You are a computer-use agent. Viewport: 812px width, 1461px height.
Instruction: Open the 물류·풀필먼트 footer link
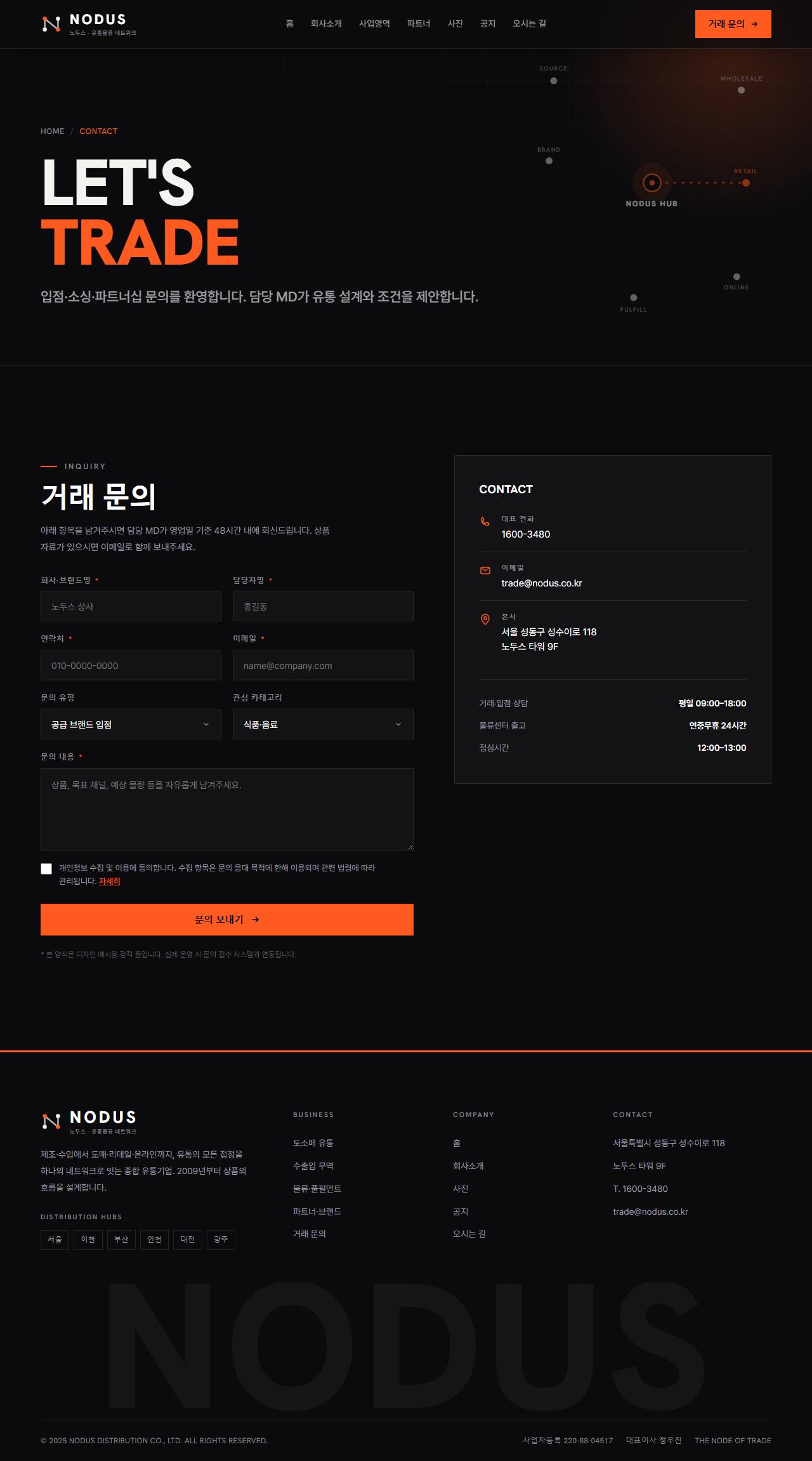(x=317, y=1189)
